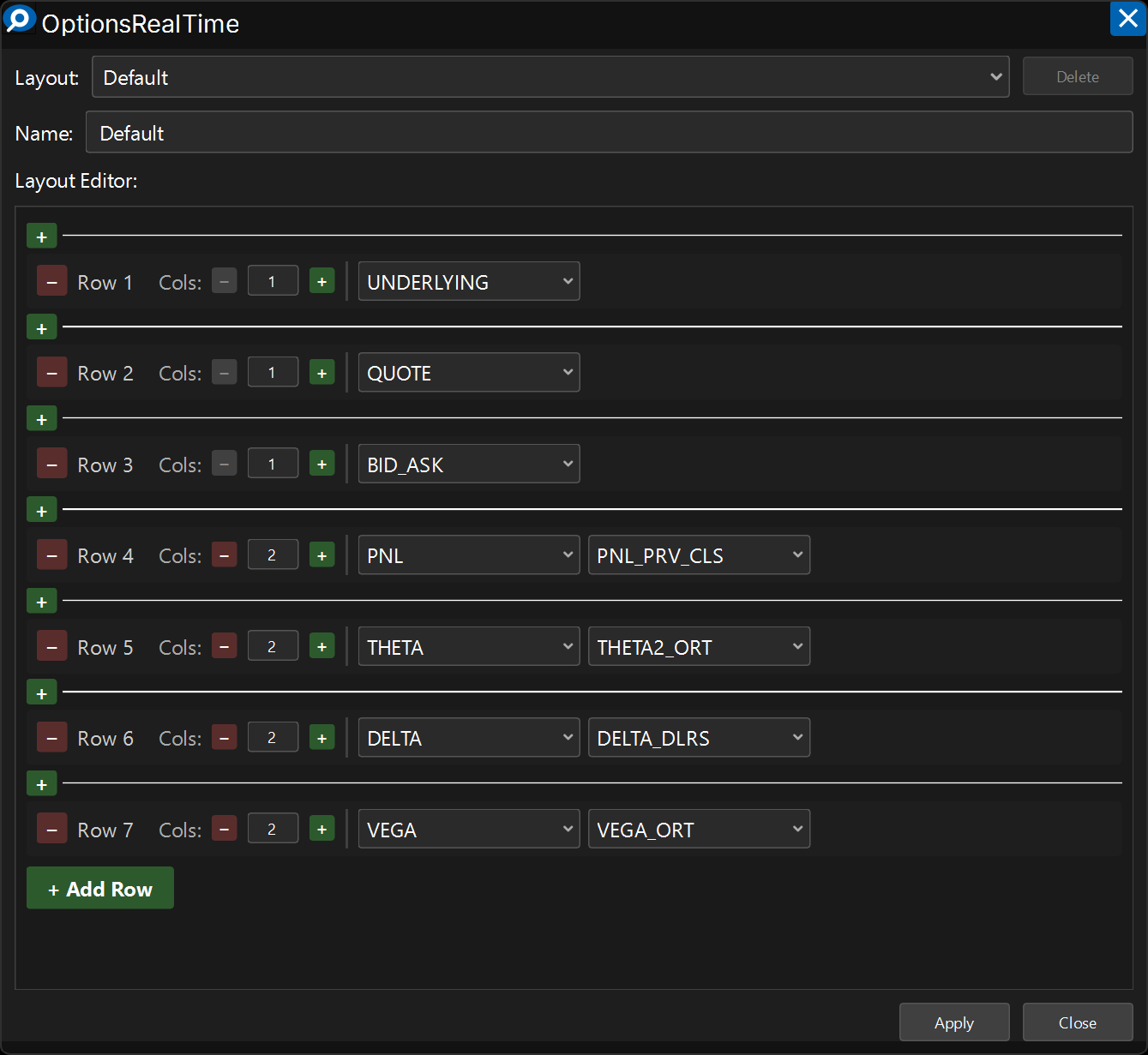Reduce Row 6 columns with the minus button
The width and height of the screenshot is (1148, 1055).
[x=225, y=738]
